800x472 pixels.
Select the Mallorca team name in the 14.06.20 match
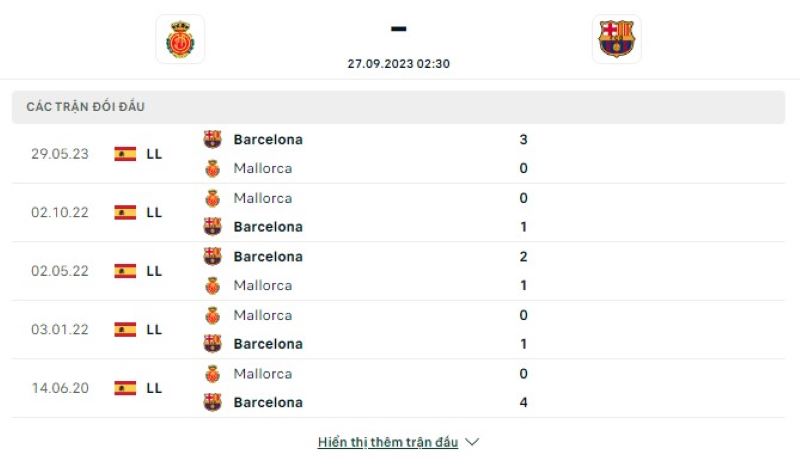click(263, 374)
